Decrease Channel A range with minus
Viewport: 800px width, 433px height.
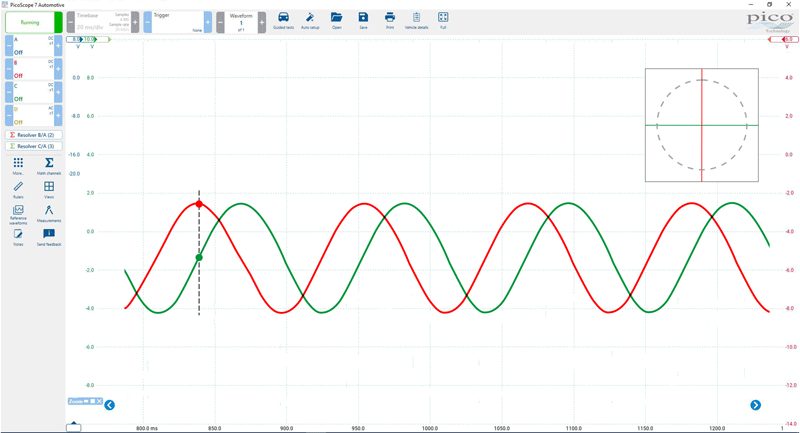(9, 45)
